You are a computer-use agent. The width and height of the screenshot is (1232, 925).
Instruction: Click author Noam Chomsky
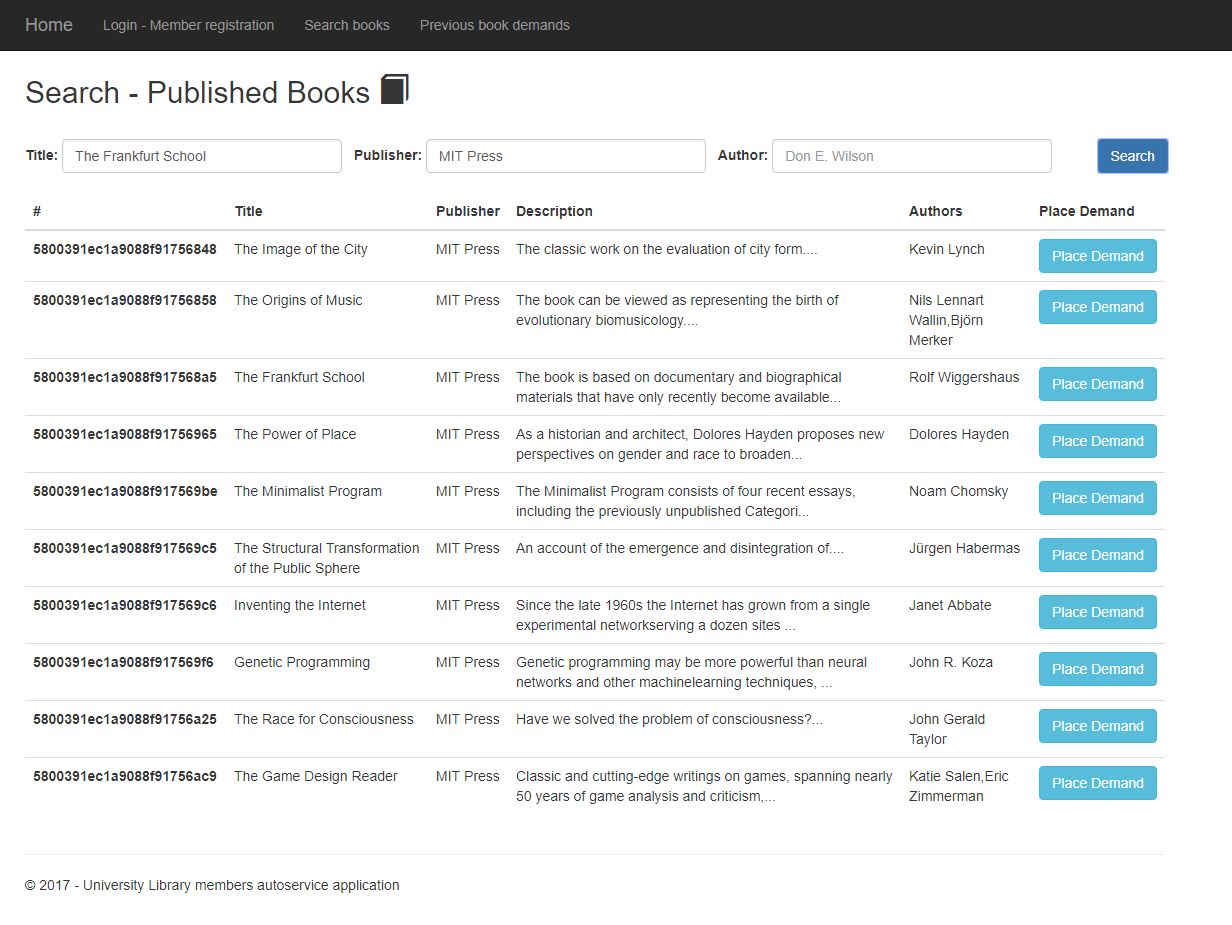coord(959,491)
